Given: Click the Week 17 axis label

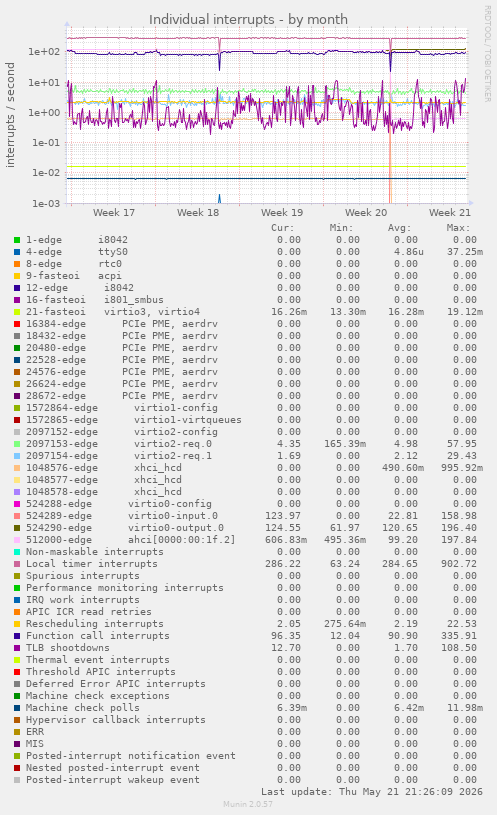Looking at the screenshot, I should click(x=114, y=213).
